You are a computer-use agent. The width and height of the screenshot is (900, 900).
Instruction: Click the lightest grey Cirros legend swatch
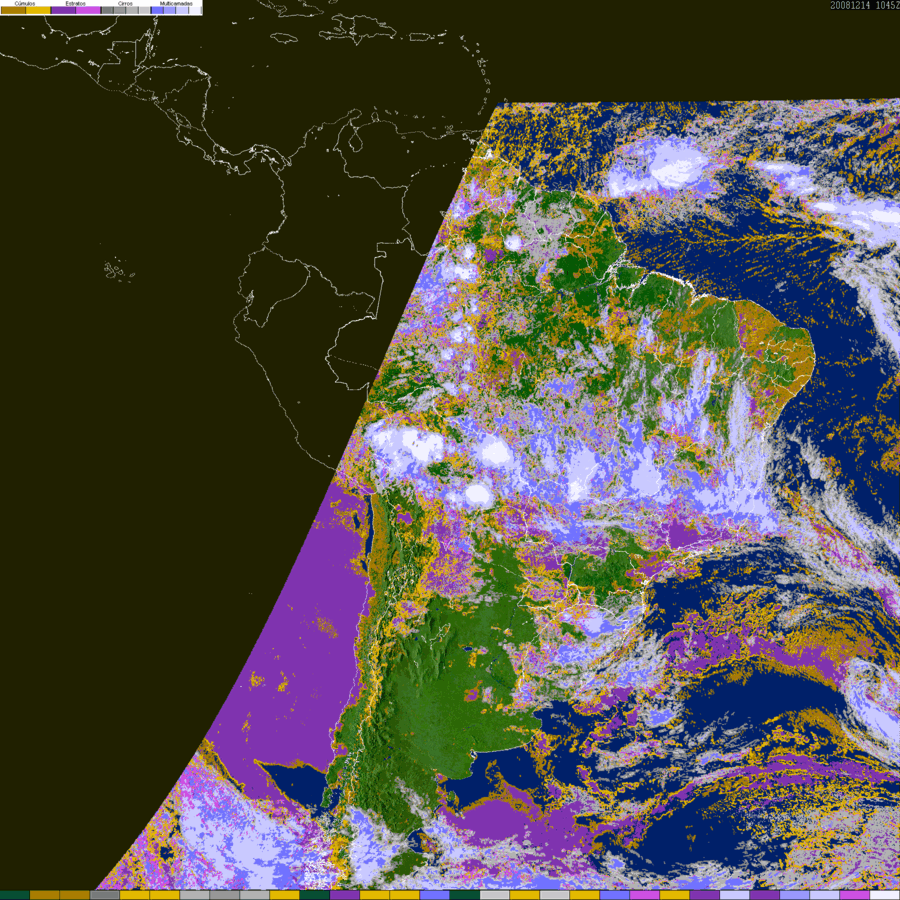(143, 10)
